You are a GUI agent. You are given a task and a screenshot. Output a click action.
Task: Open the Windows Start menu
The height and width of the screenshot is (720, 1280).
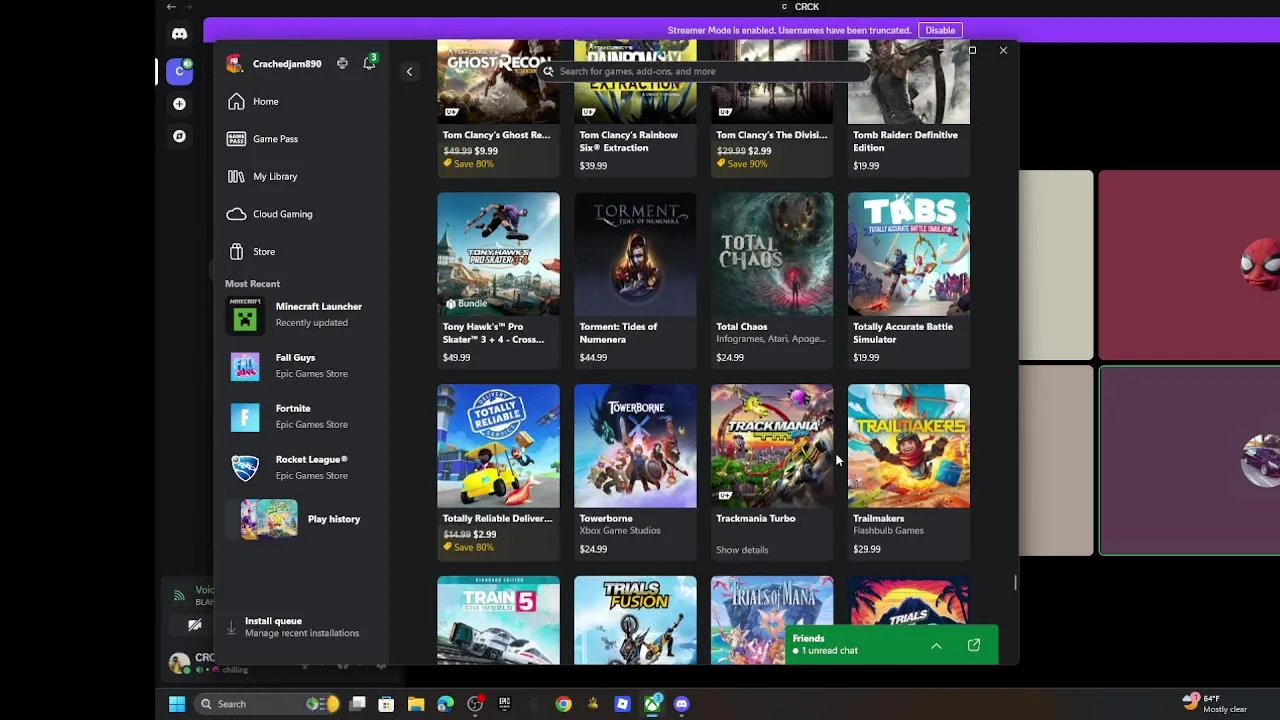[x=177, y=704]
